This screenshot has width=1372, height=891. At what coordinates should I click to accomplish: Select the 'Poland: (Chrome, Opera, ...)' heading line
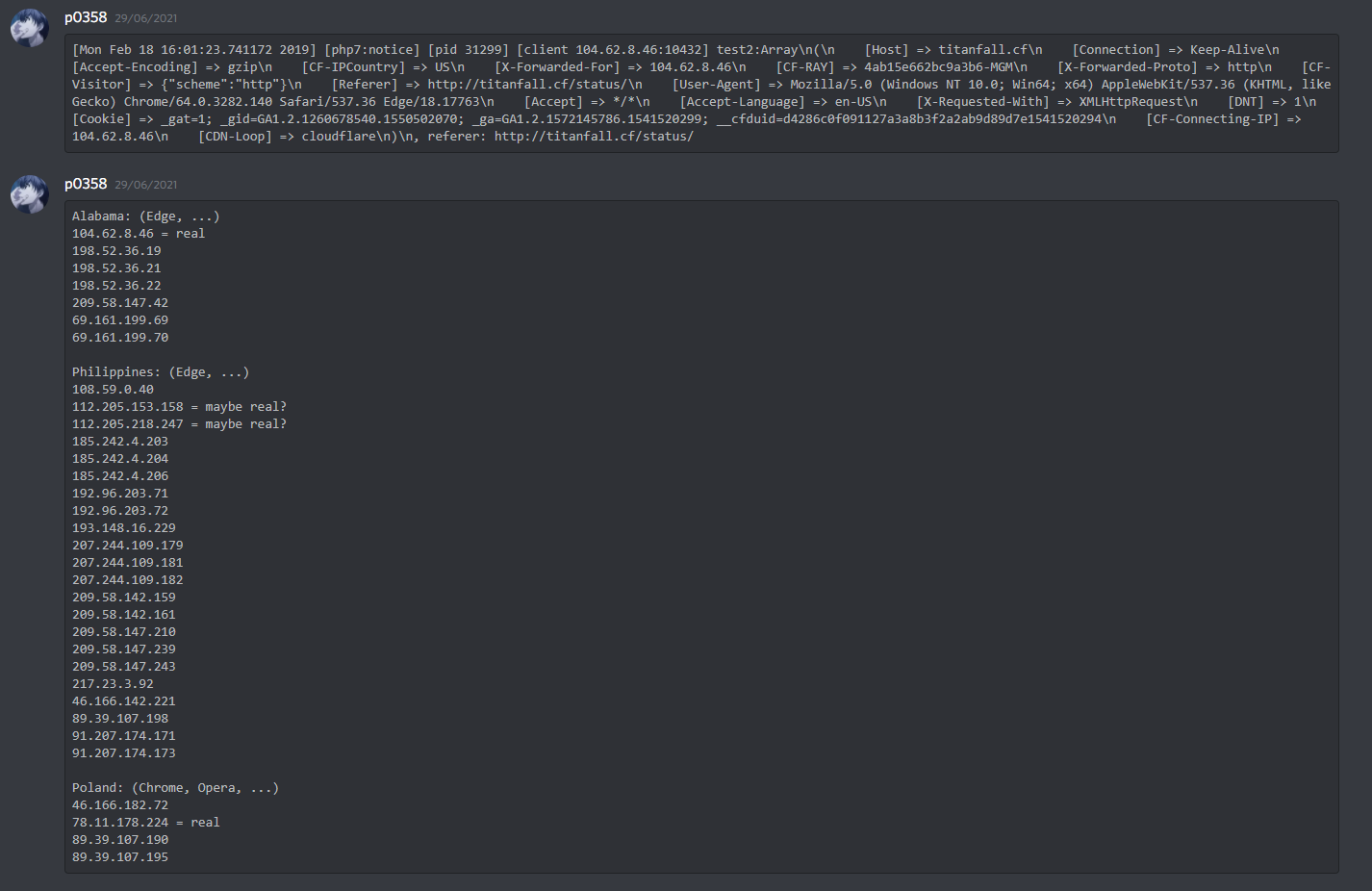[175, 788]
